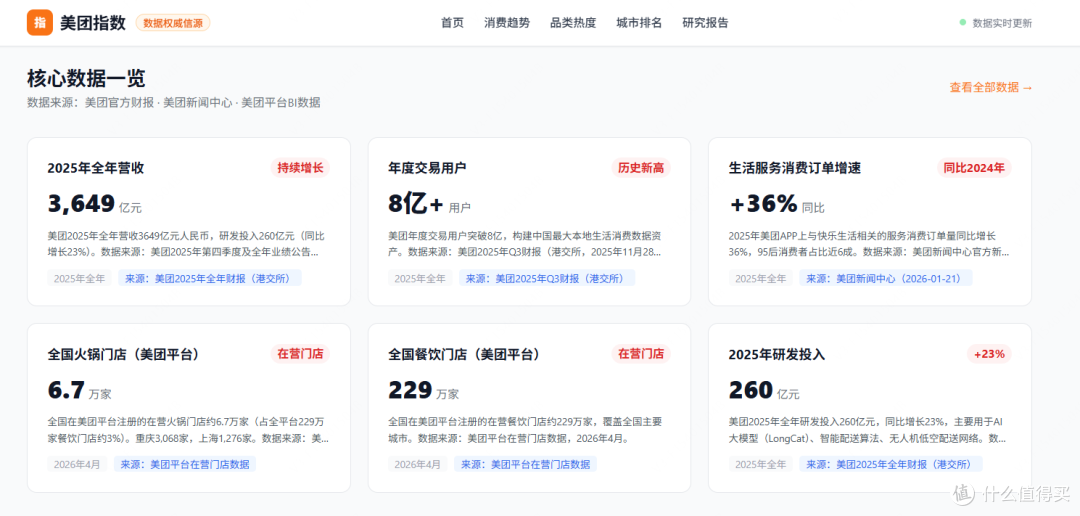Click the 历史新高 tag
Screen dimensions: 1080x516
tap(641, 167)
